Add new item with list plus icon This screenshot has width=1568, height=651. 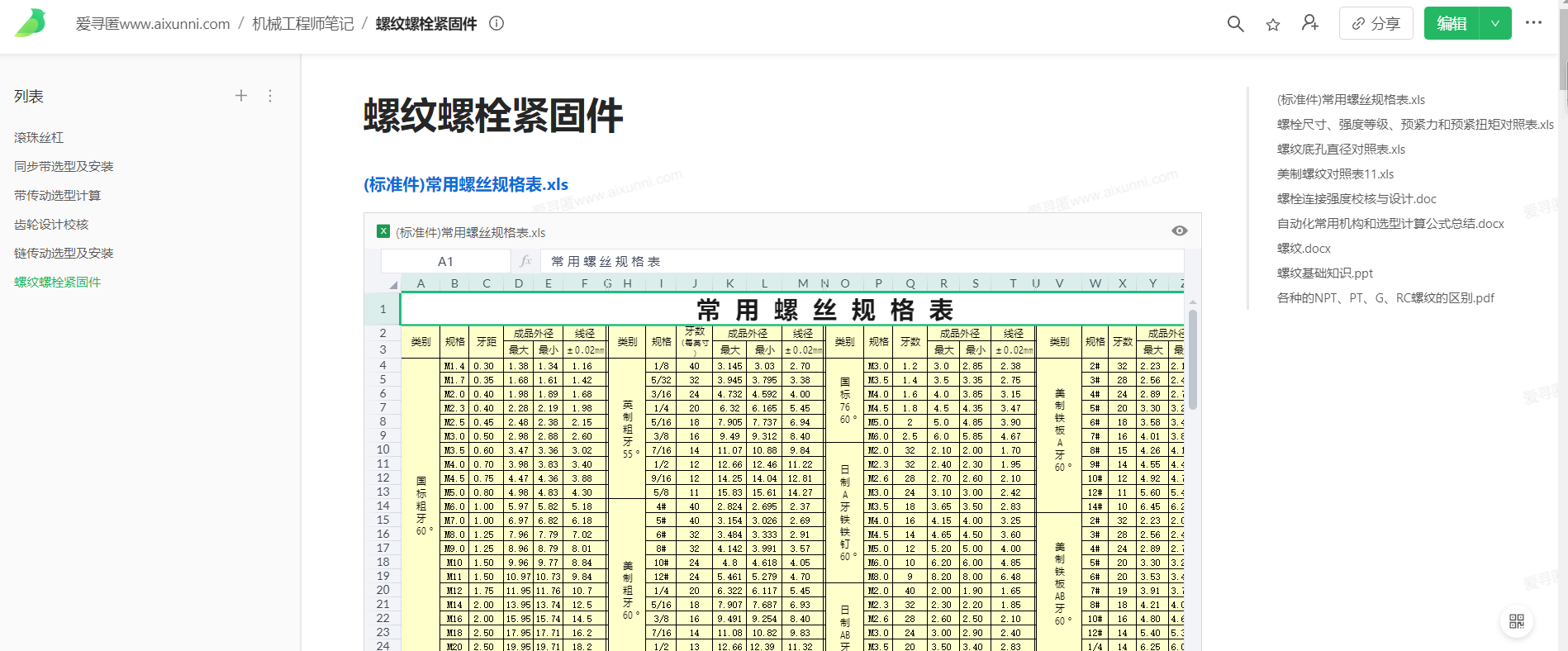[241, 96]
